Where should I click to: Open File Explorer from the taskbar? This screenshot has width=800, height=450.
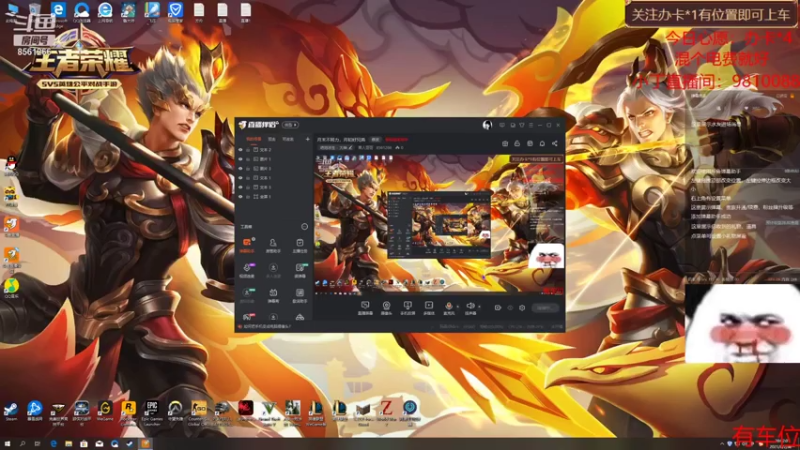click(x=68, y=444)
